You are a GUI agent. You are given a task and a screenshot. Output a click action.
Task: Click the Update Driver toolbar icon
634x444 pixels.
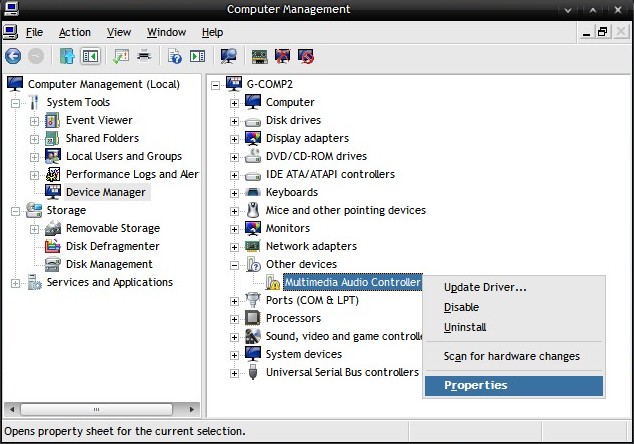(259, 56)
